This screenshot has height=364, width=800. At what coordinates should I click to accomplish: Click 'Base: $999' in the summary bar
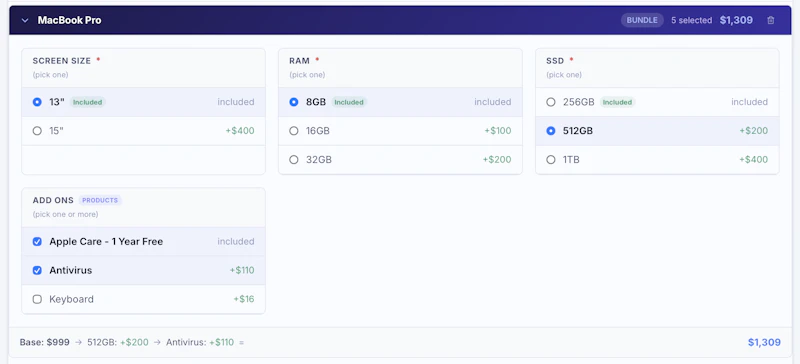pyautogui.click(x=45, y=342)
